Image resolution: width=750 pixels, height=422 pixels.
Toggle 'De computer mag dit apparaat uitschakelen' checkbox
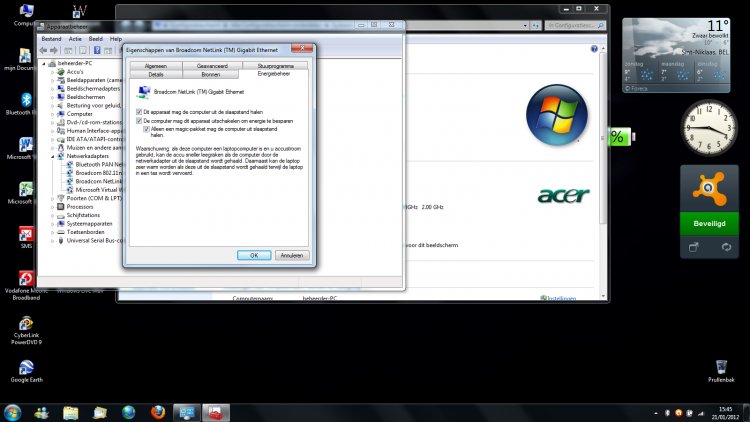[x=139, y=120]
